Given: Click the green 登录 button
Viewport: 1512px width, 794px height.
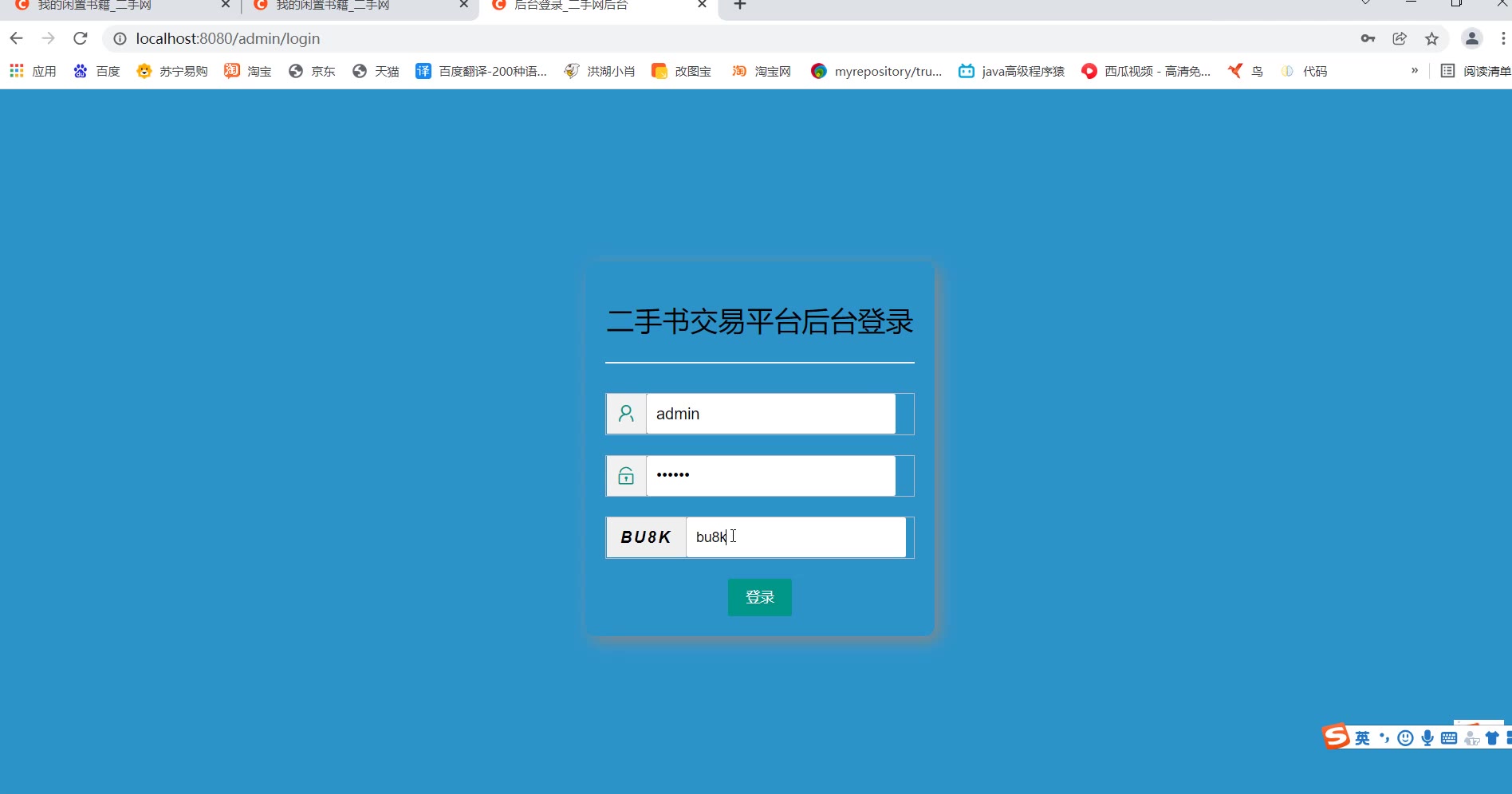Looking at the screenshot, I should point(760,597).
